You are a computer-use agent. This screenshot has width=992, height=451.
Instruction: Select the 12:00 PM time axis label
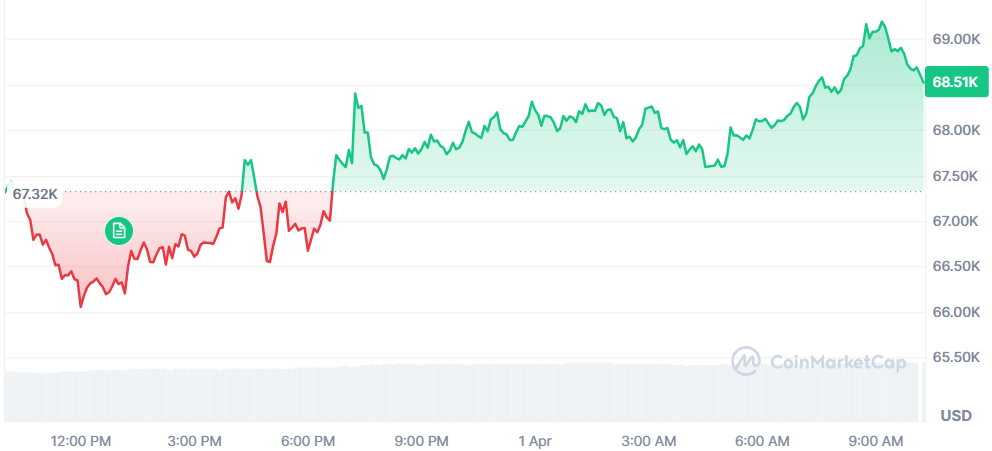pos(81,440)
